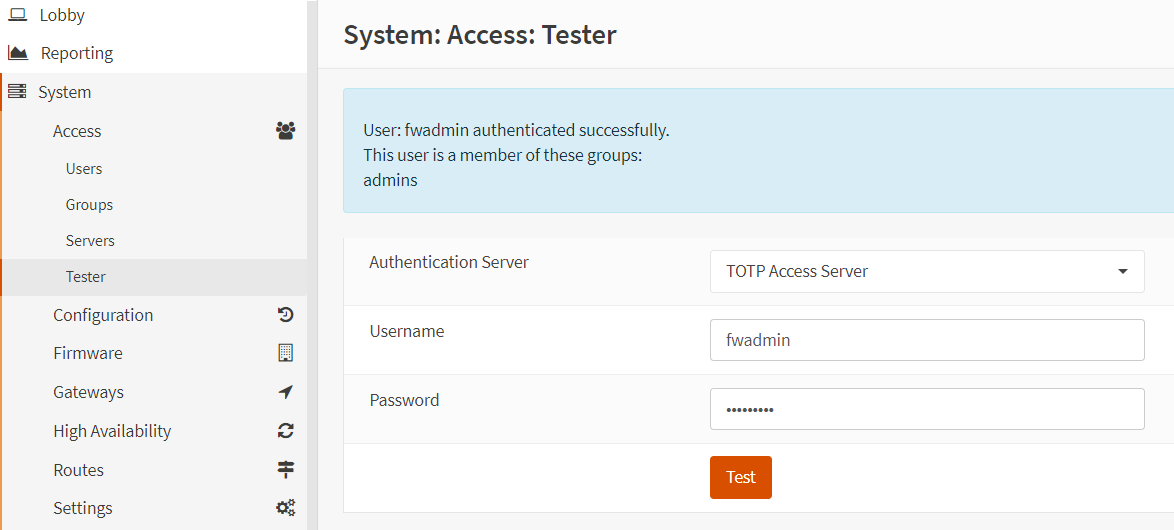
Task: Click the Gateways arrow icon
Action: click(285, 392)
